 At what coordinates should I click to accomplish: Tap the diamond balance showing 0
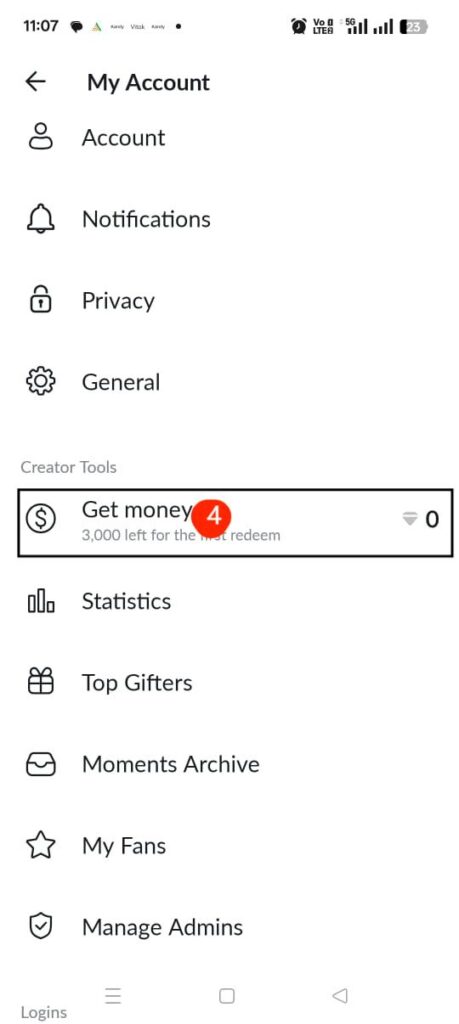420,519
